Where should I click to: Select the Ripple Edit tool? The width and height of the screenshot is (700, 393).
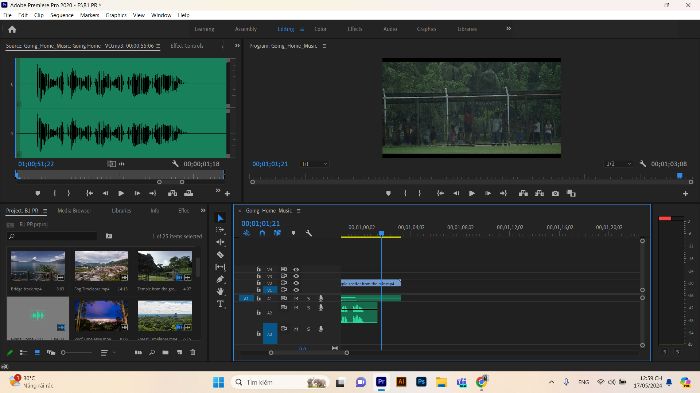coord(220,242)
